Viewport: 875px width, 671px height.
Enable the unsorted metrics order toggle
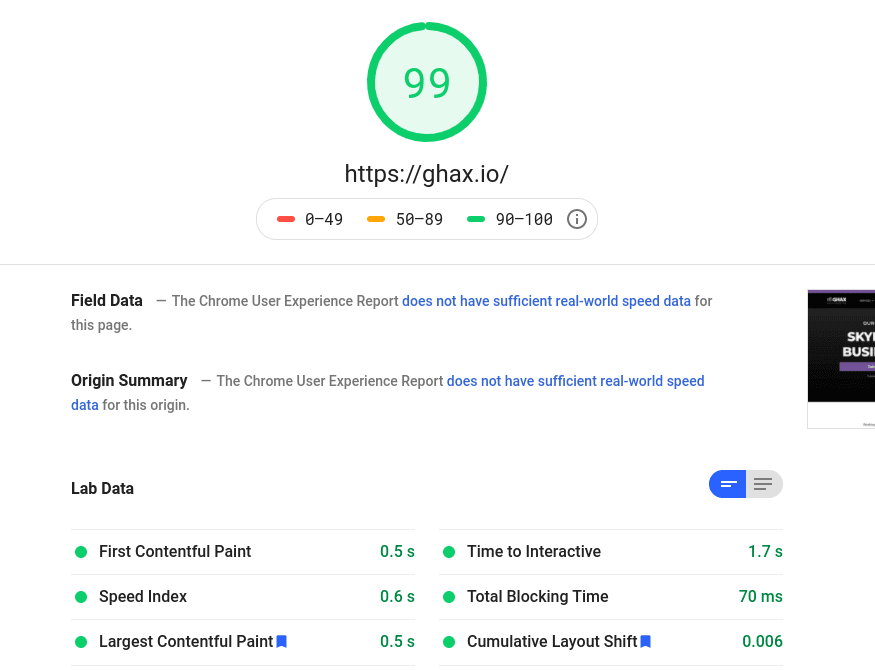(763, 484)
